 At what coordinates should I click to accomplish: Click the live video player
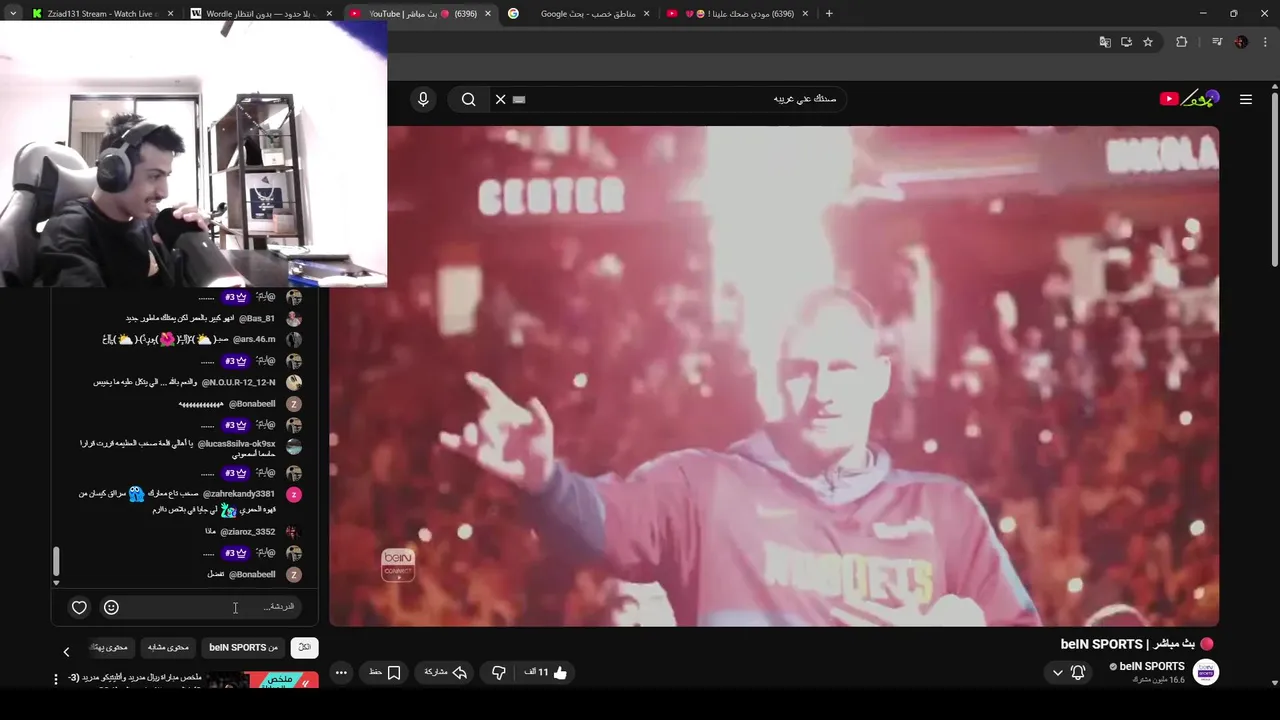click(x=774, y=376)
